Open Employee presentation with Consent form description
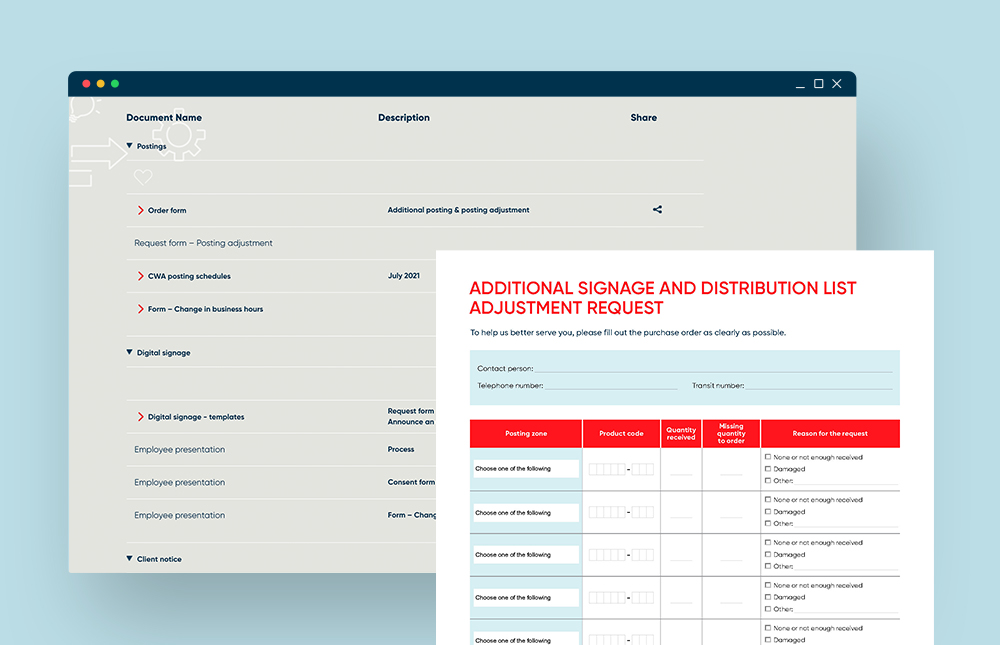Screen dimensions: 1000x645 click(179, 482)
